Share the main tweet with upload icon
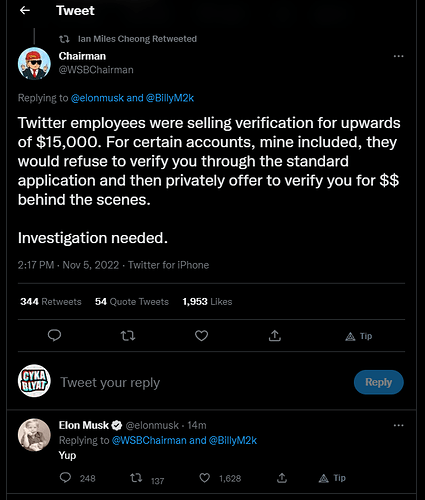425x500 pixels. pyautogui.click(x=275, y=336)
